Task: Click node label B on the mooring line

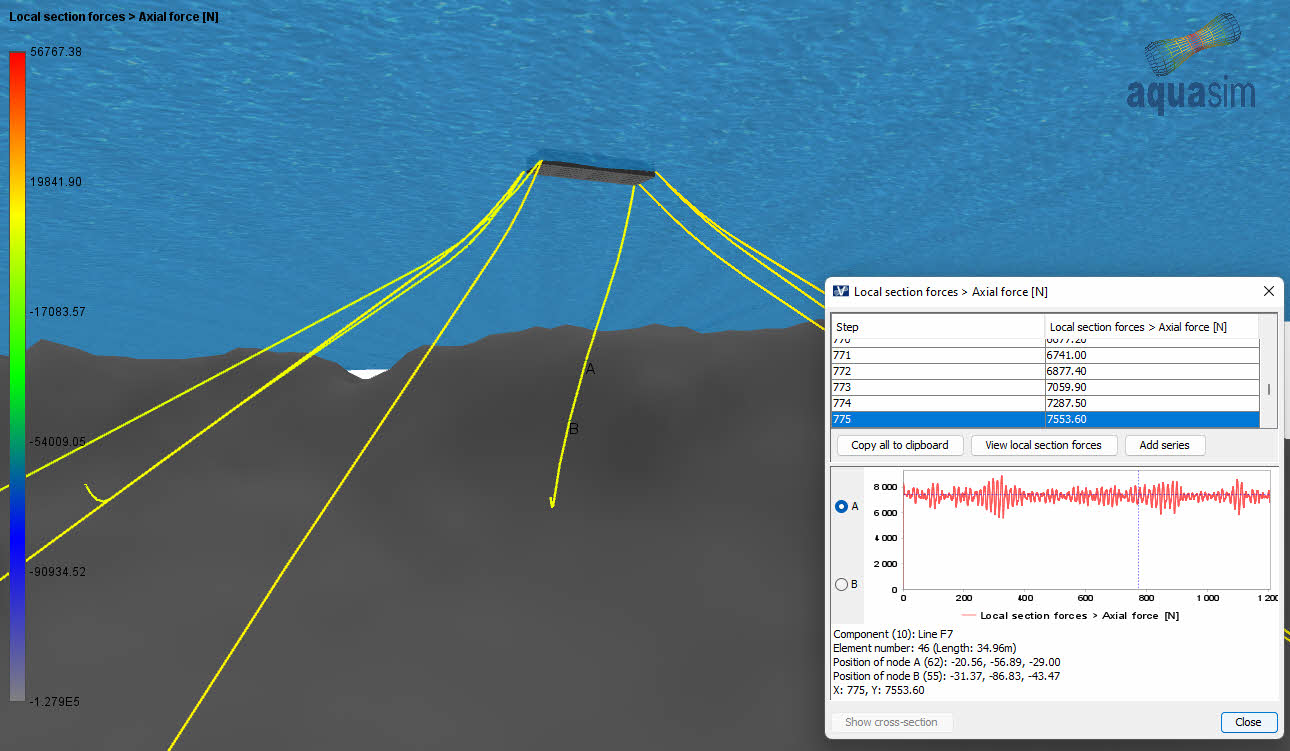Action: pyautogui.click(x=574, y=429)
